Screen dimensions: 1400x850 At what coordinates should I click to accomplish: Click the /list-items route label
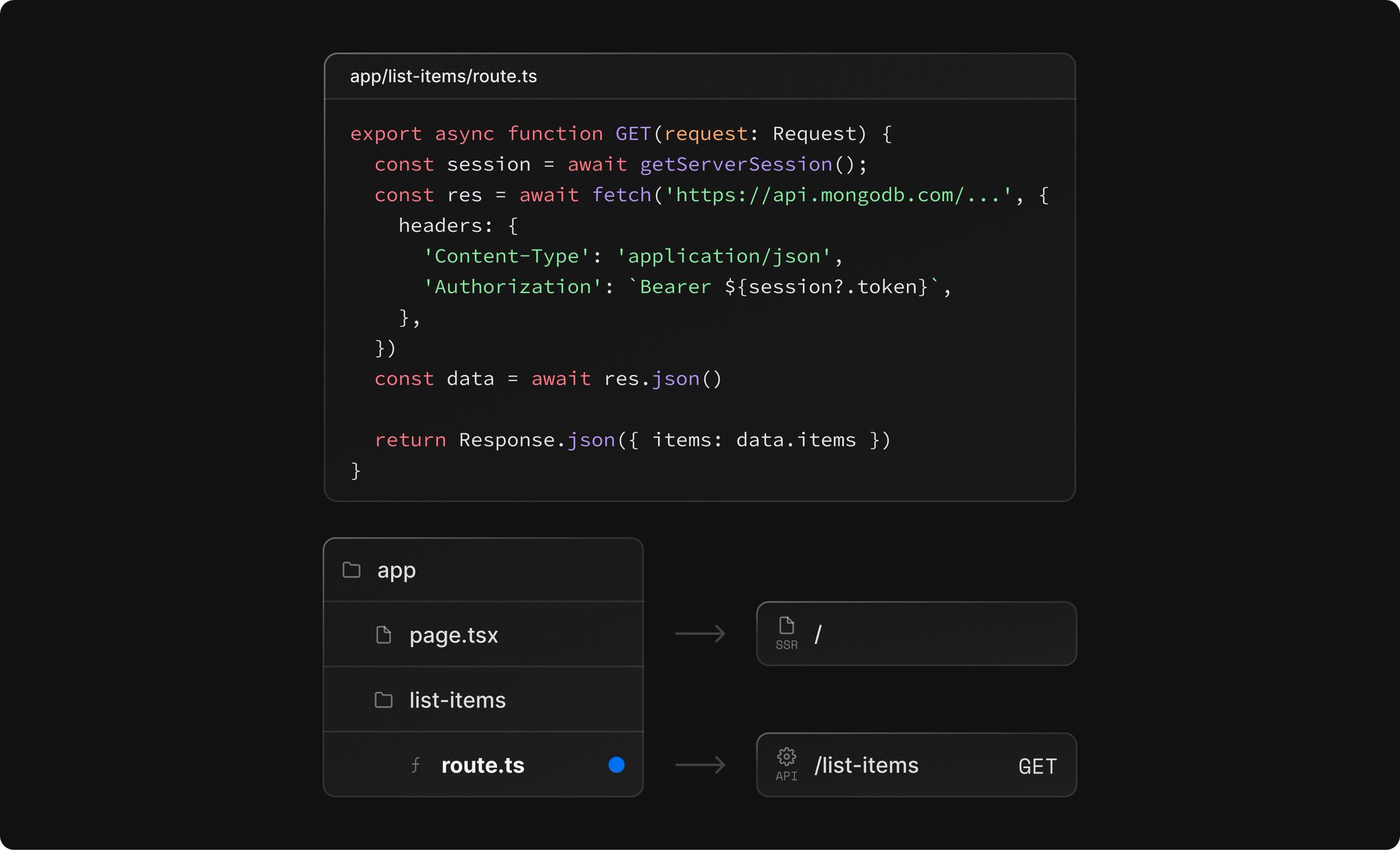866,765
